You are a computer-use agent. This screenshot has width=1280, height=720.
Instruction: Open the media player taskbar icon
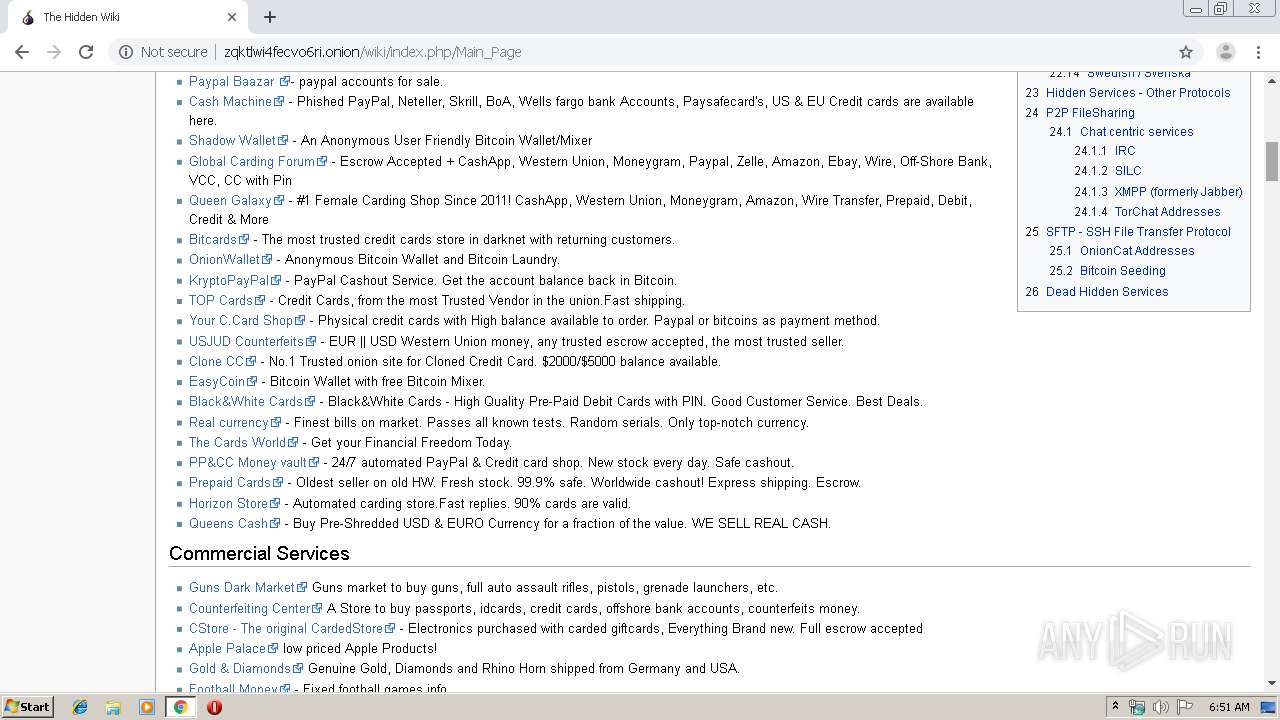pyautogui.click(x=147, y=707)
